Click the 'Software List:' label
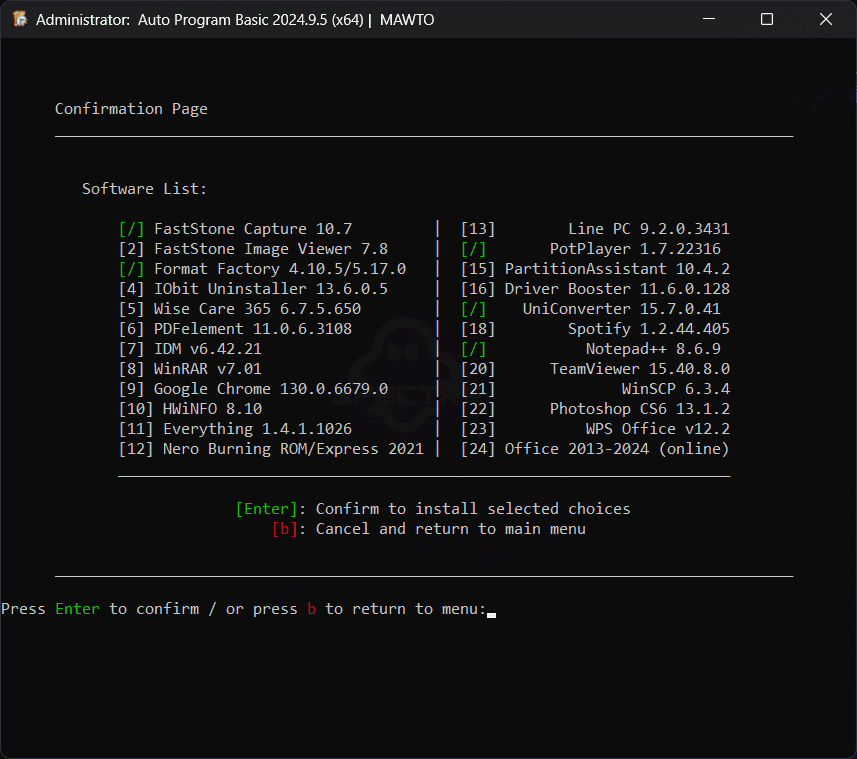This screenshot has width=857, height=759. (x=144, y=189)
